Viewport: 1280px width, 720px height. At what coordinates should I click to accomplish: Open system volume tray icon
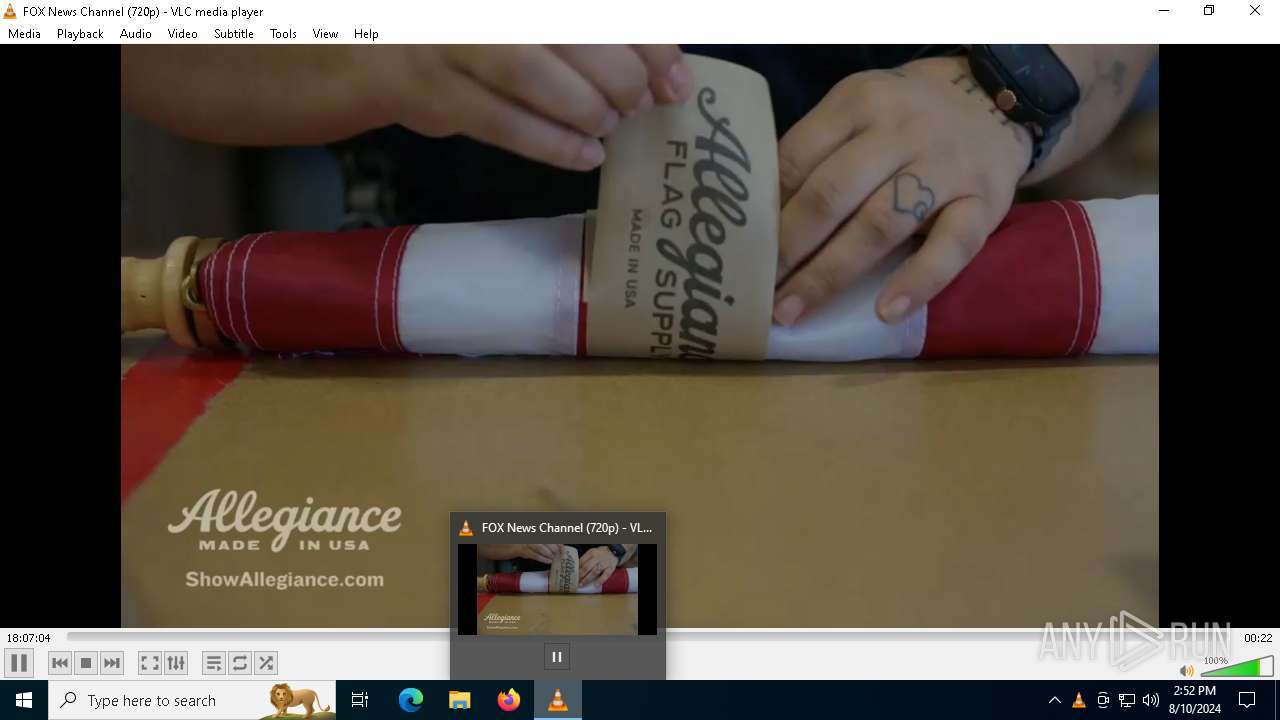tap(1151, 700)
